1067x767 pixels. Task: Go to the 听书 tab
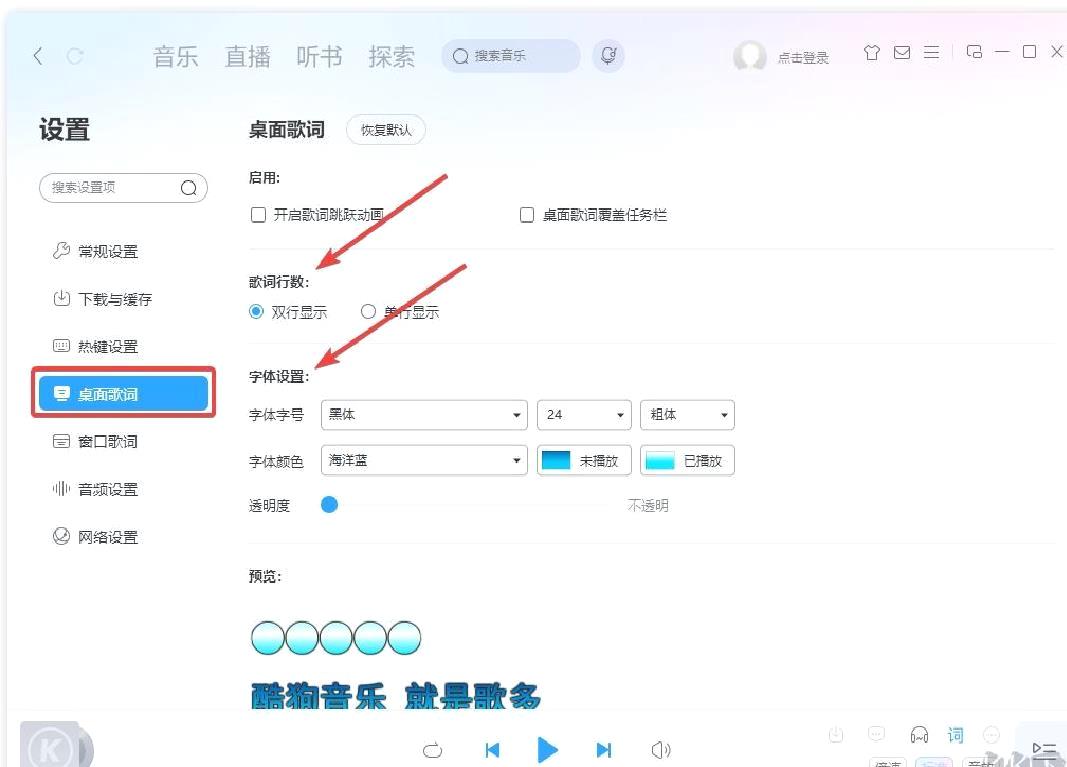[319, 56]
